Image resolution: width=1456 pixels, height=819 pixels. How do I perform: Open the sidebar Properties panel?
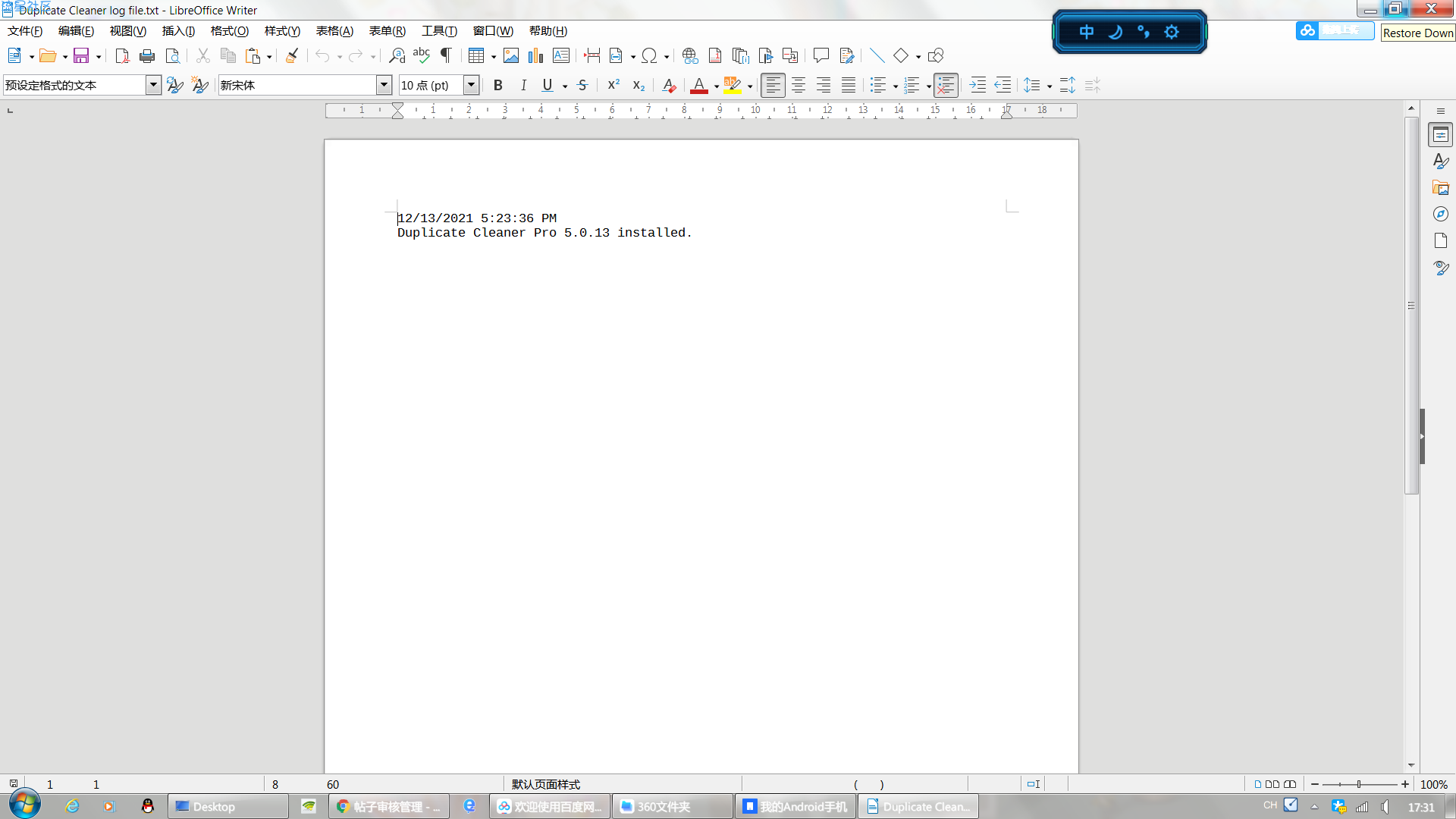point(1441,135)
